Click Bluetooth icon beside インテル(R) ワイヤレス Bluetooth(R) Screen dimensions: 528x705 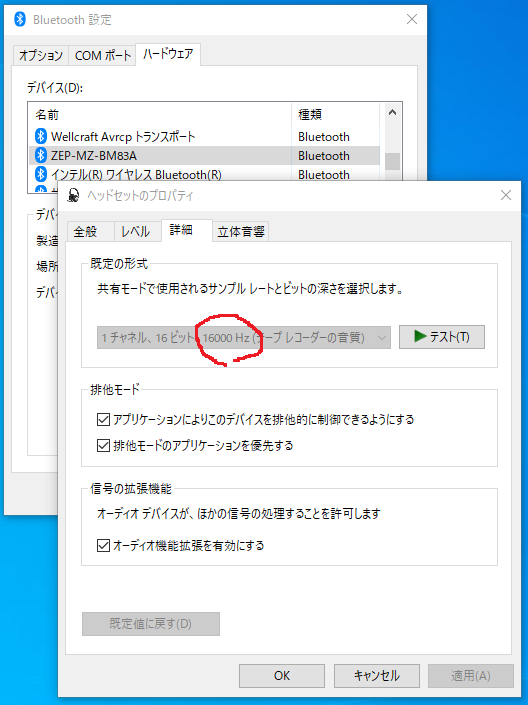(x=41, y=174)
